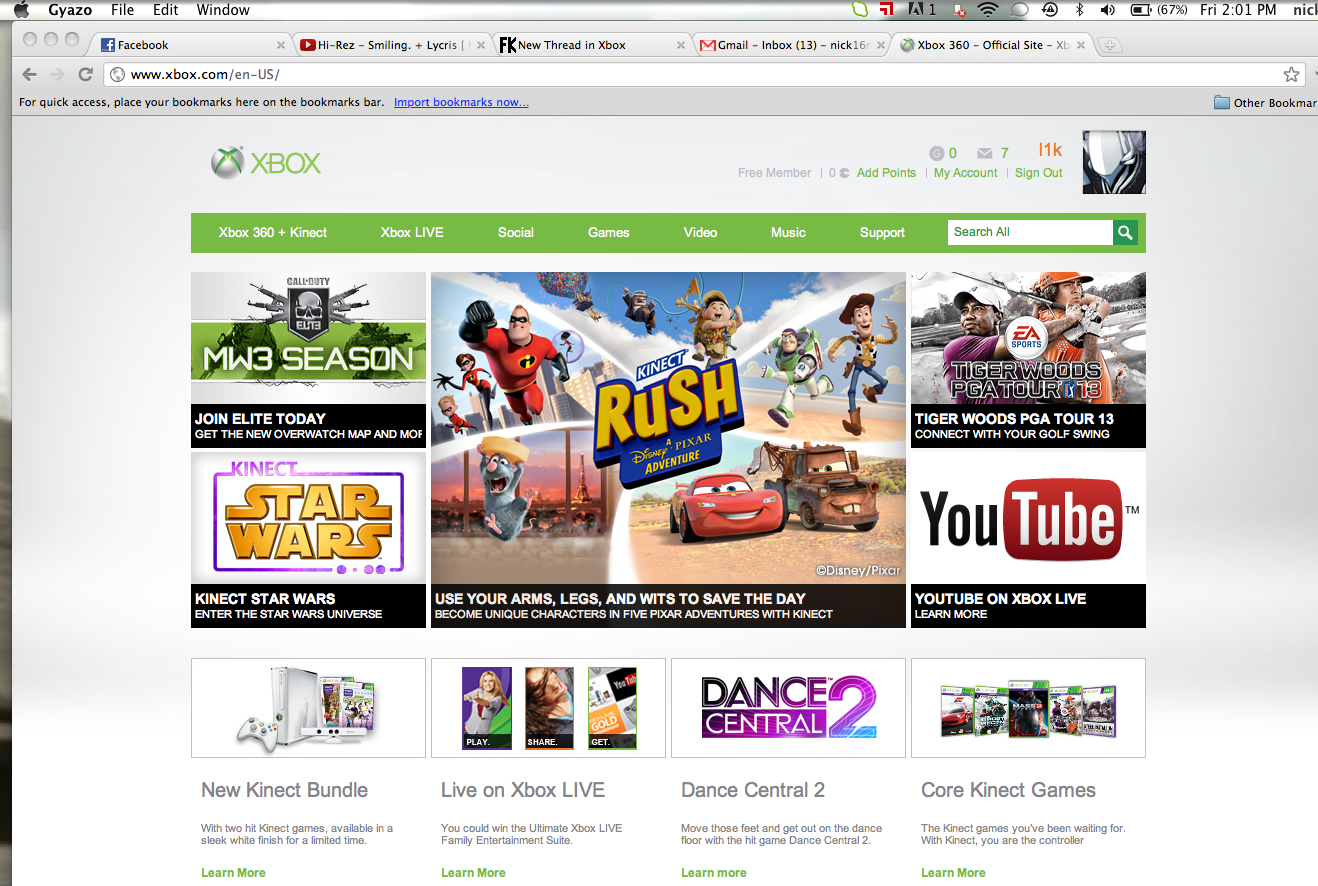Click Learn More under Live on Xbox LIVE
This screenshot has width=1318, height=886.
pyautogui.click(x=473, y=873)
